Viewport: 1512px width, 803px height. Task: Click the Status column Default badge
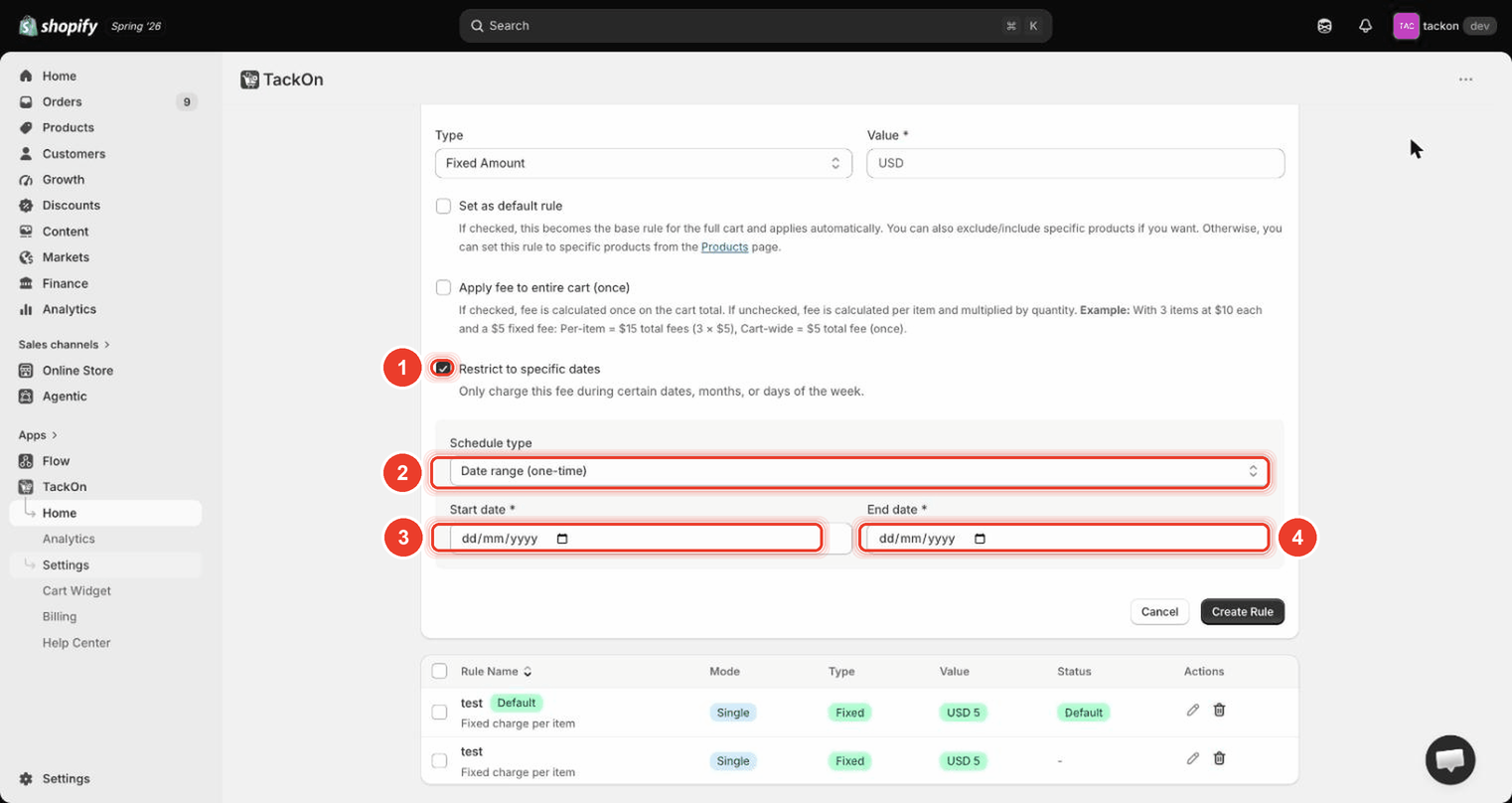point(1083,713)
